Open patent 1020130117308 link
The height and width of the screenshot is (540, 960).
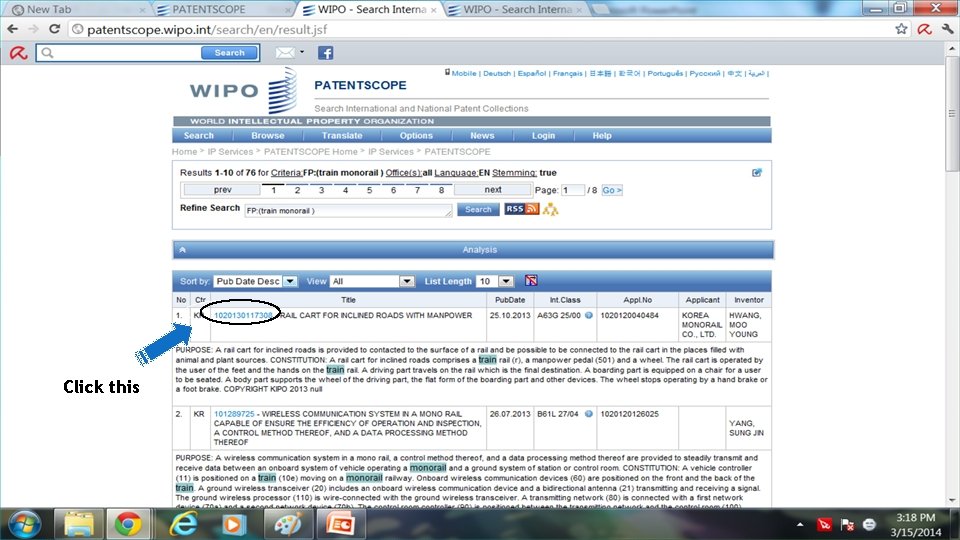[243, 315]
